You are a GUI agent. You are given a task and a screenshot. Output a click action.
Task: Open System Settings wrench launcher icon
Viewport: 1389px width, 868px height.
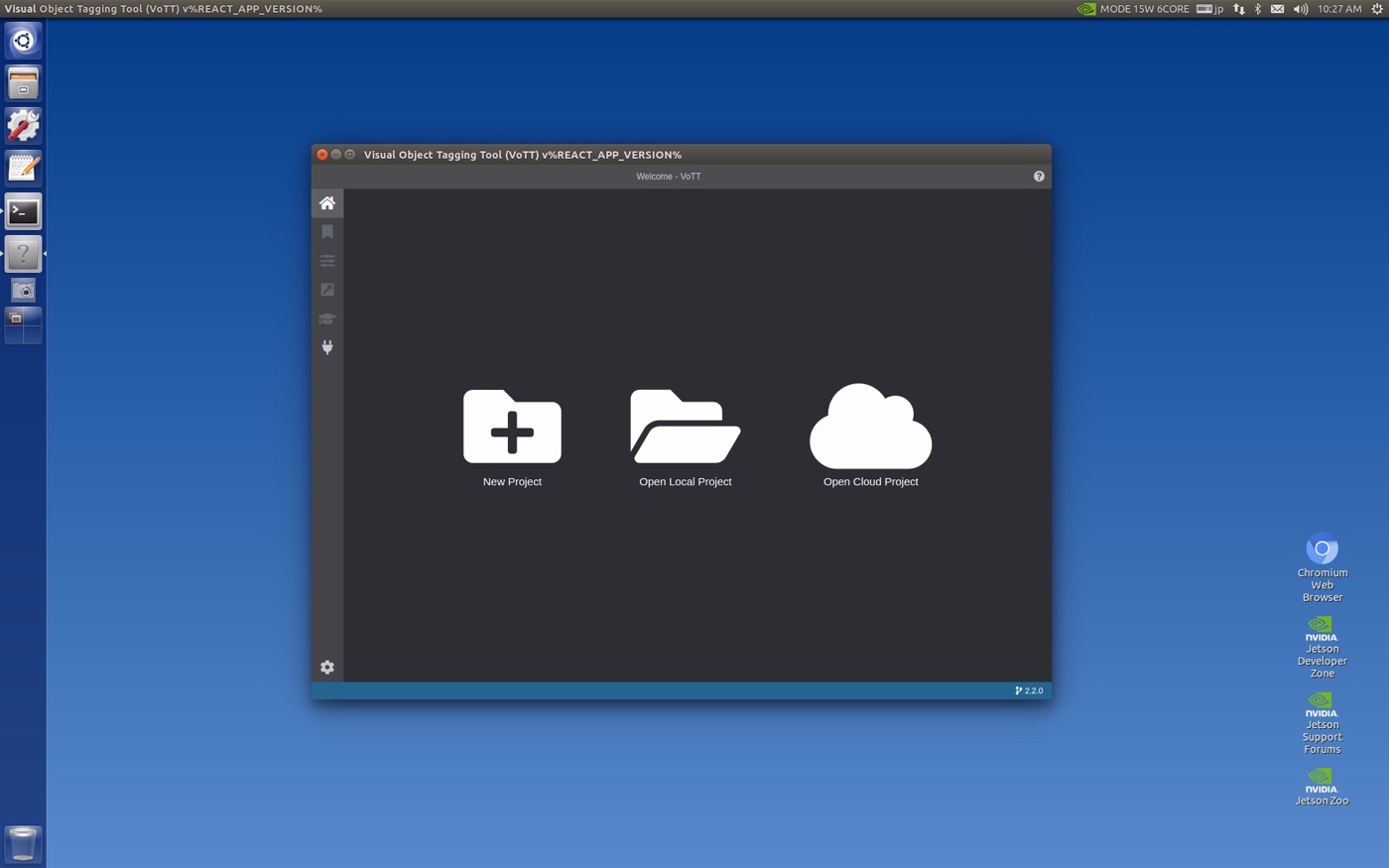[x=23, y=126]
